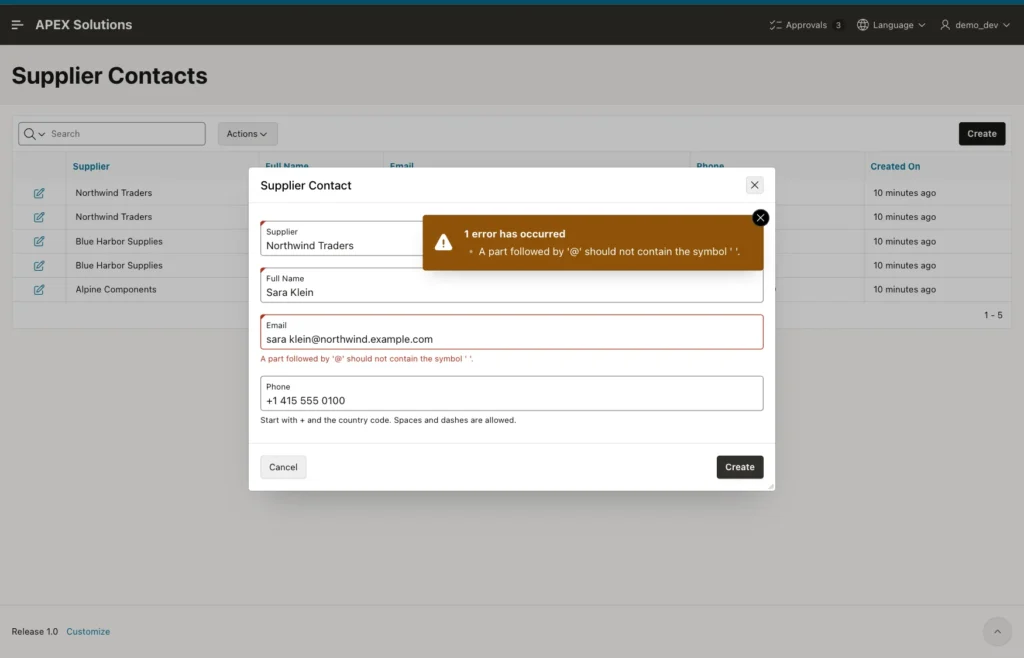Image resolution: width=1024 pixels, height=658 pixels.
Task: Open search column selector magnifier
Action: tap(34, 134)
